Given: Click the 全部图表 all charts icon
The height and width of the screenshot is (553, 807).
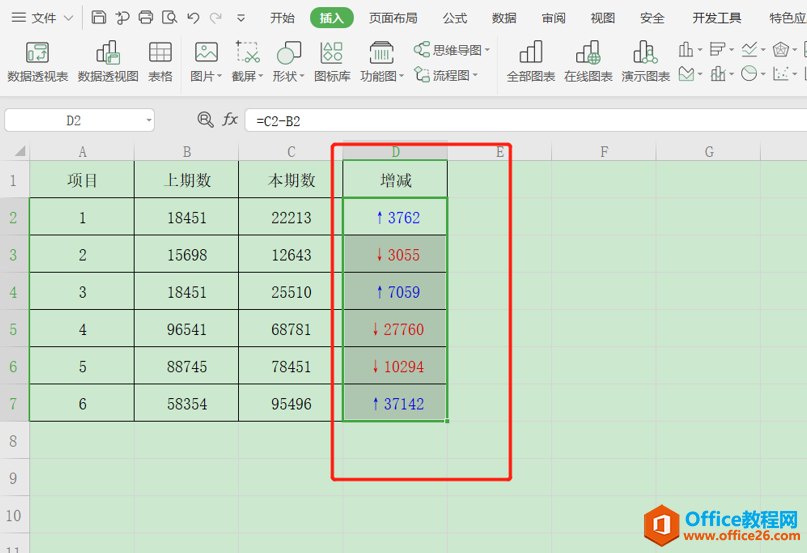Looking at the screenshot, I should pyautogui.click(x=531, y=62).
